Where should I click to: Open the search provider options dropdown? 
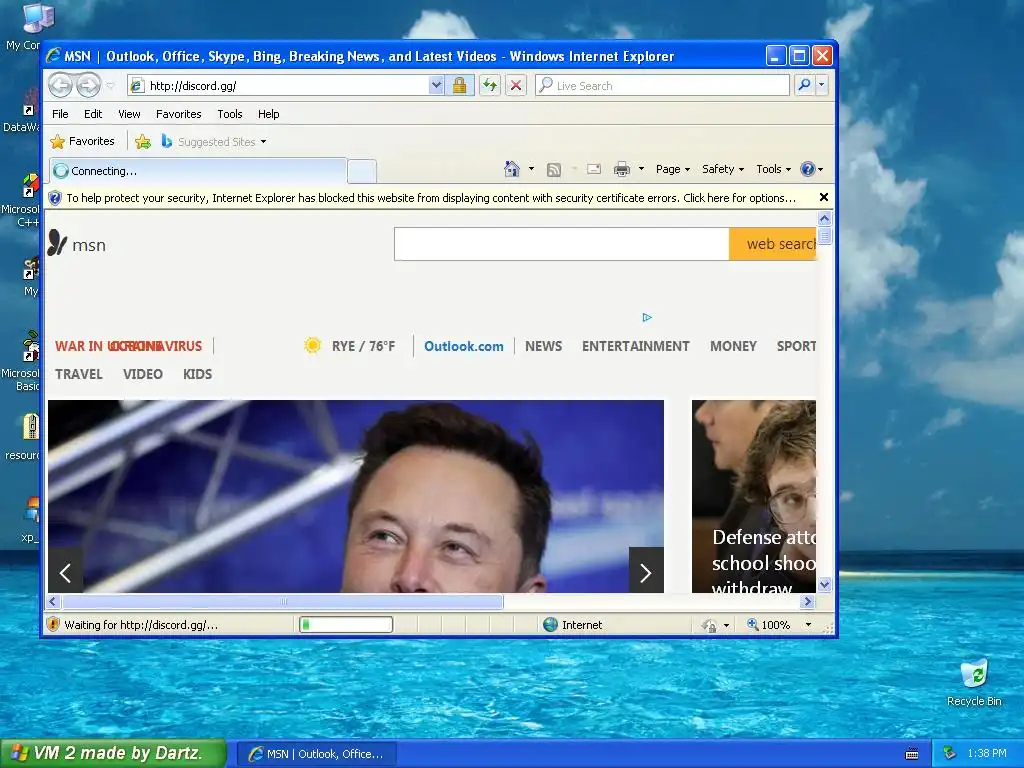coord(822,85)
